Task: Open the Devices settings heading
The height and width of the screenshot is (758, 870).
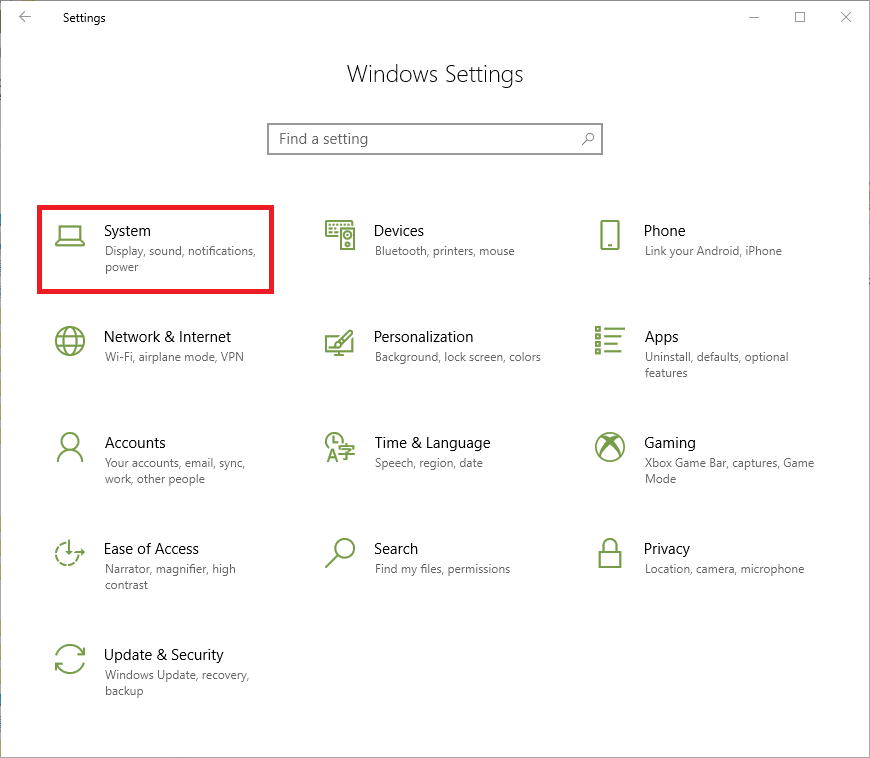Action: click(398, 231)
